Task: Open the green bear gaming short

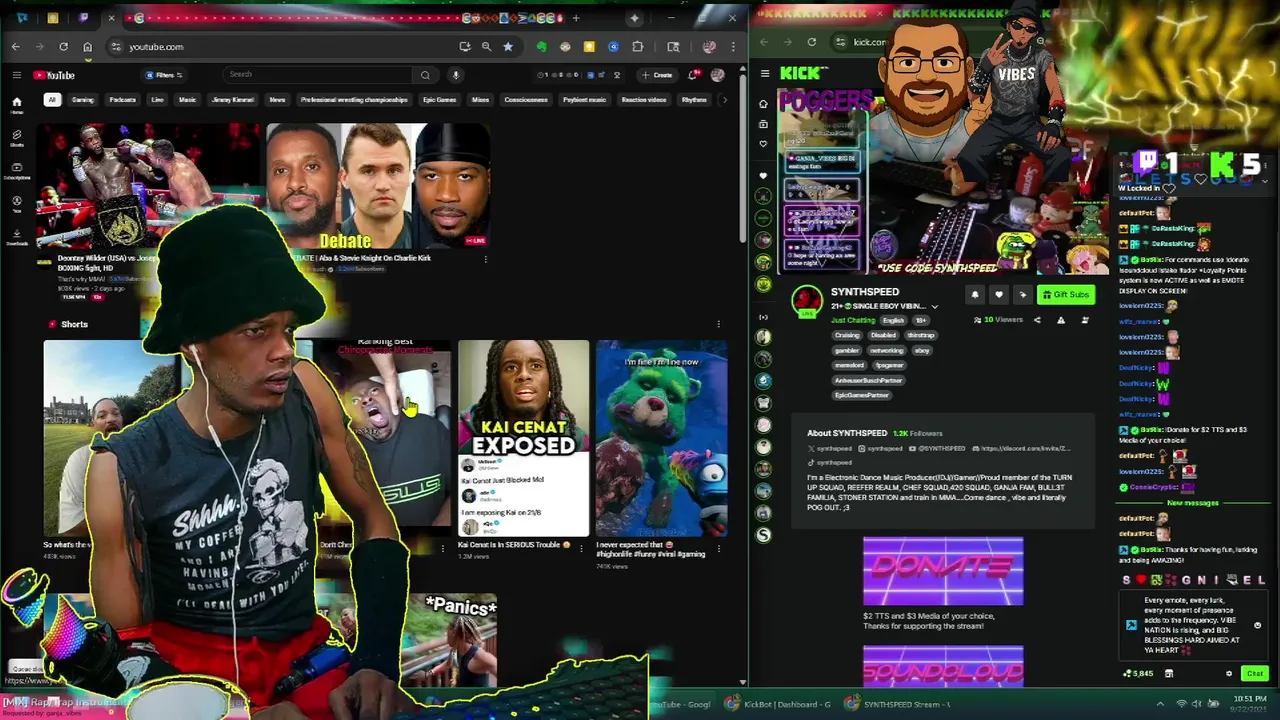Action: [661, 438]
